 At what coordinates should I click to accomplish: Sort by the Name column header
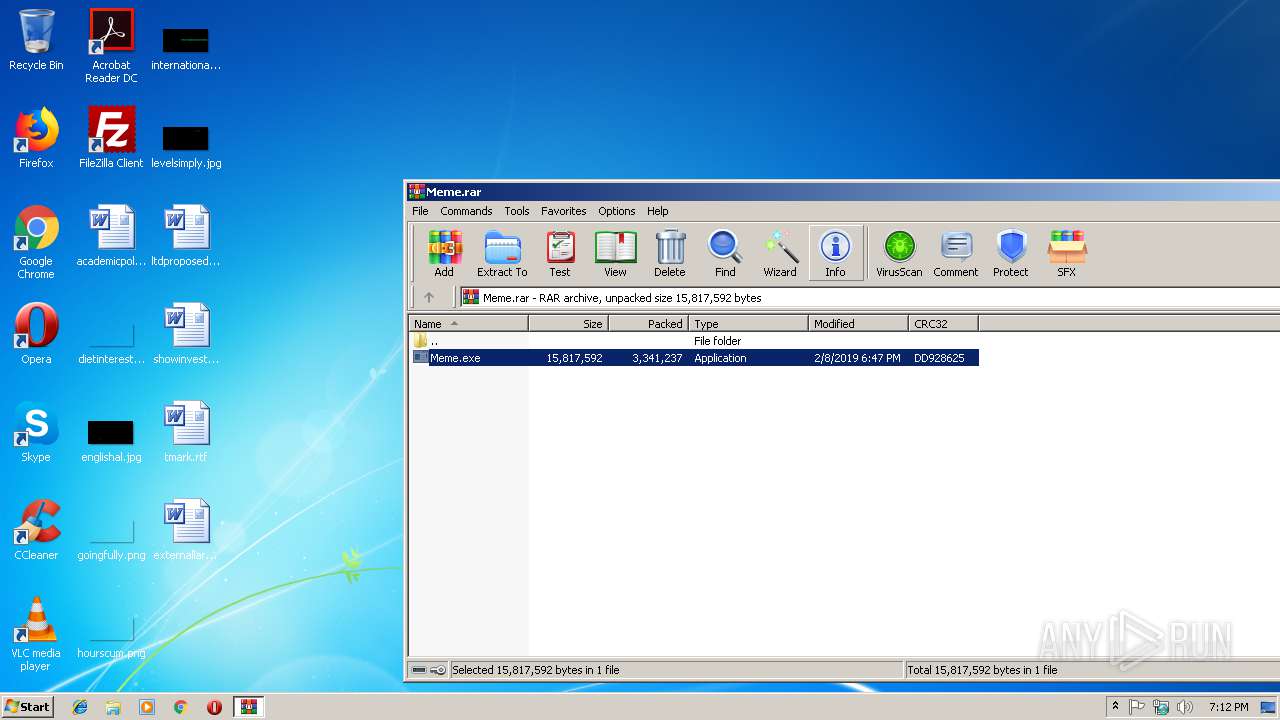pyautogui.click(x=469, y=323)
